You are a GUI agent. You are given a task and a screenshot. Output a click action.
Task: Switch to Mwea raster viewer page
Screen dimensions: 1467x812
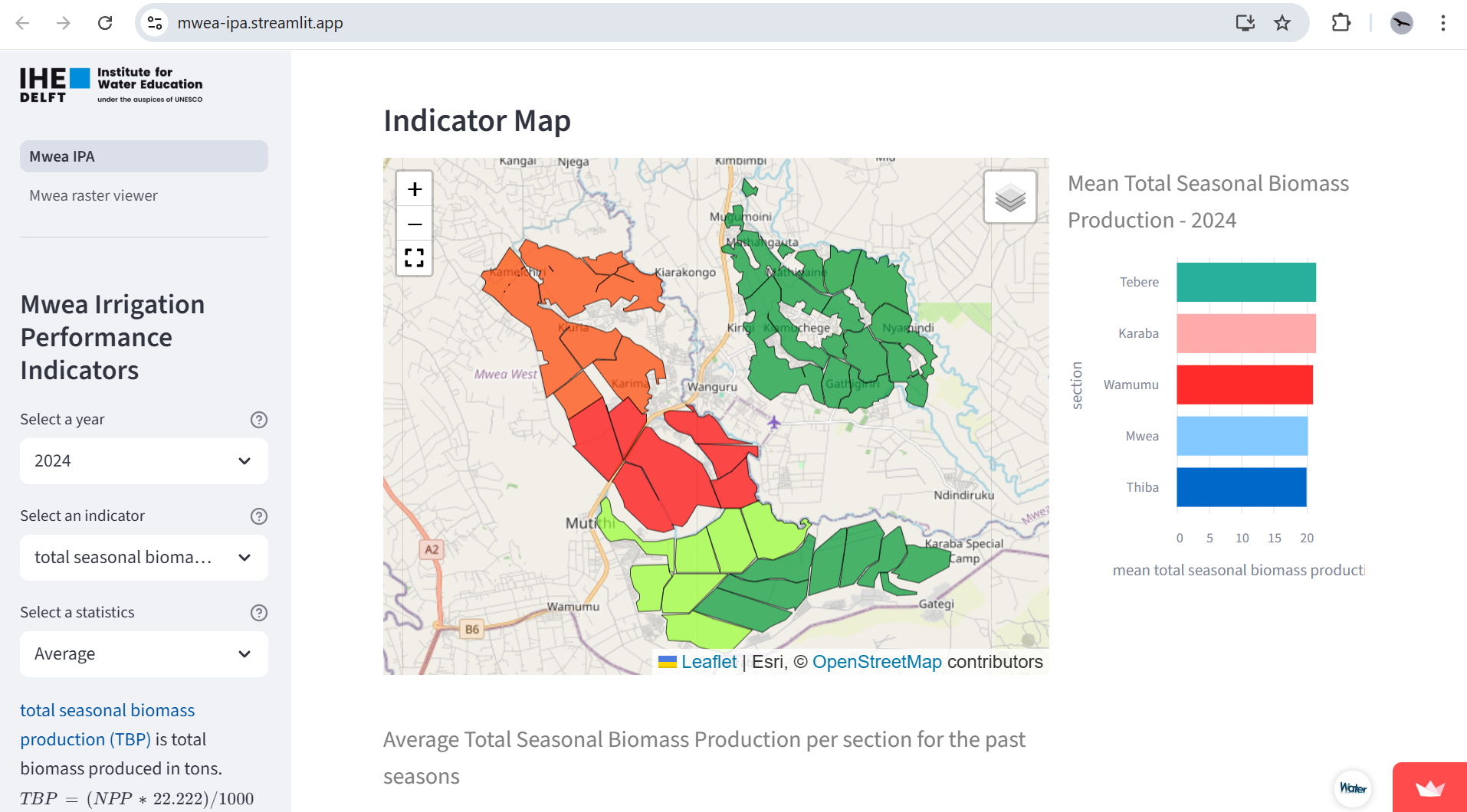click(94, 195)
